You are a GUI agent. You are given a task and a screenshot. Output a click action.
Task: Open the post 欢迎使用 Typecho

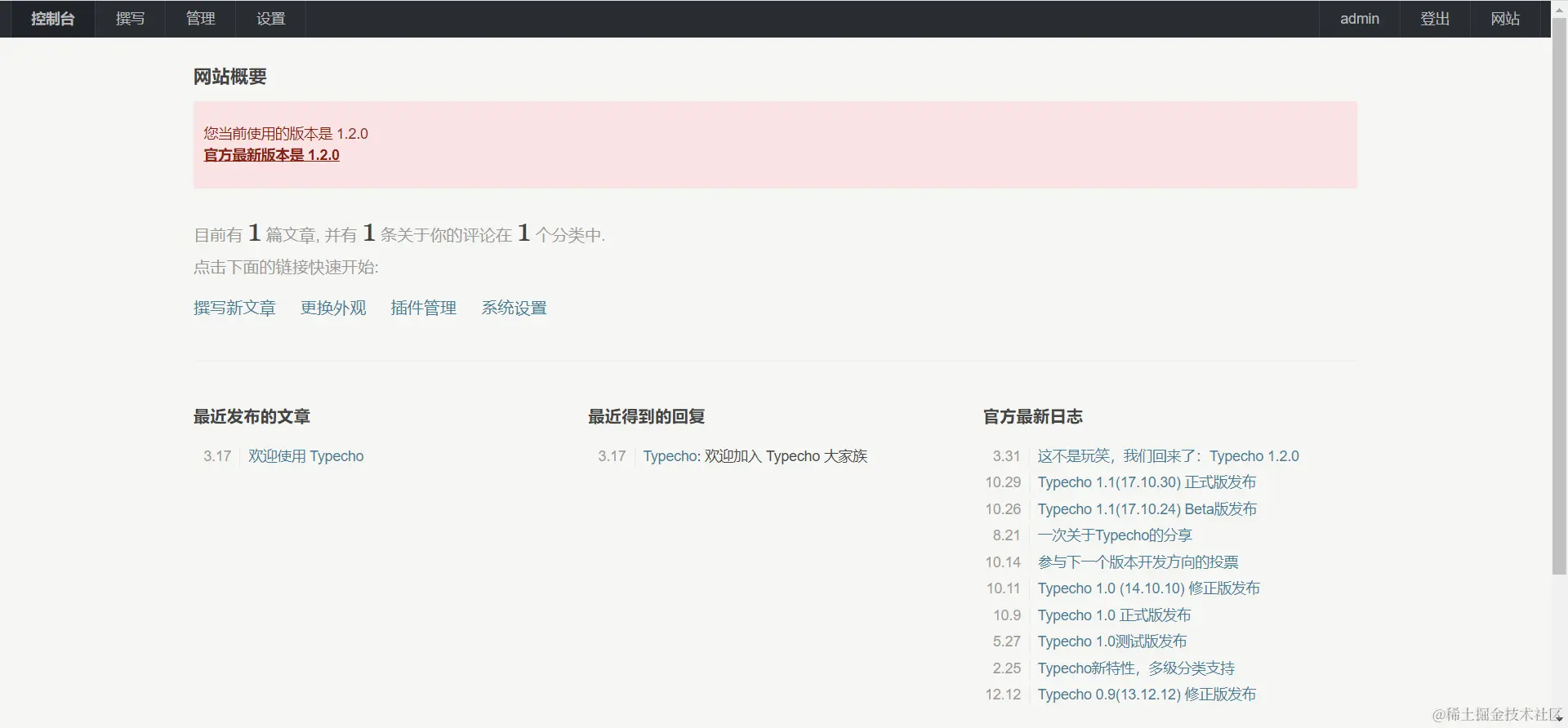(306, 456)
